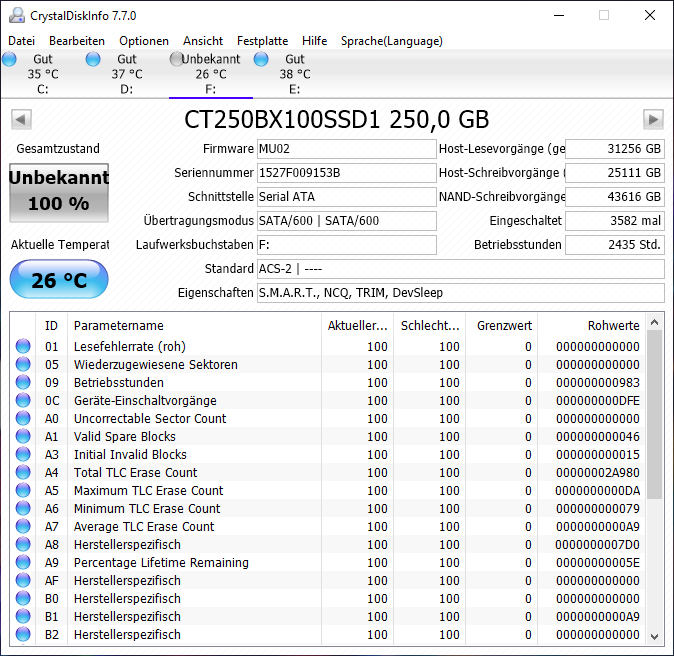Go to next disk with right arrow
Image resolution: width=674 pixels, height=656 pixels.
653,120
